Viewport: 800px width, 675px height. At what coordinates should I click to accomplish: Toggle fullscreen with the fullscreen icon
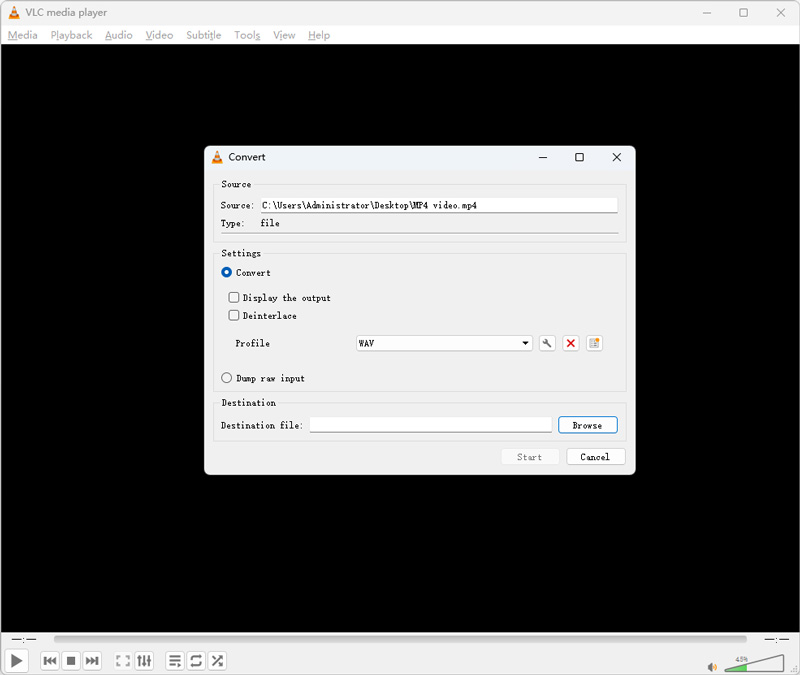[x=123, y=661]
